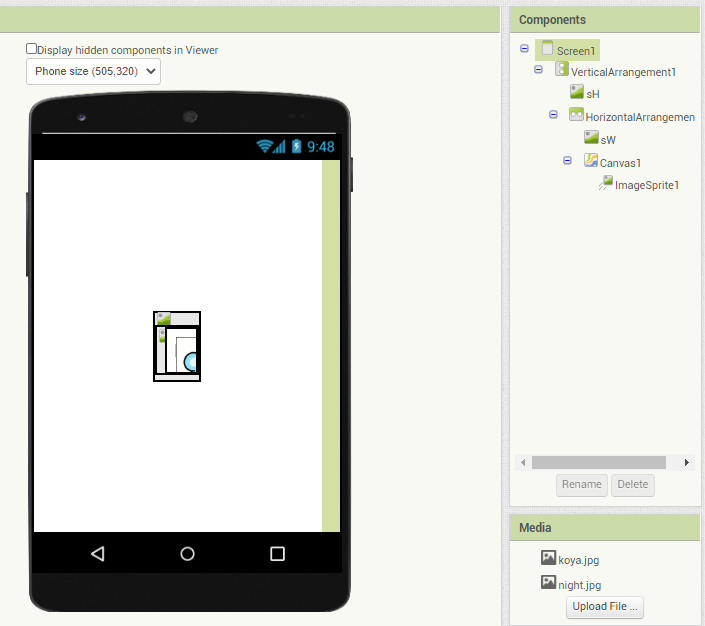Click the sW image component icon
Screen dimensions: 705x626
point(591,137)
